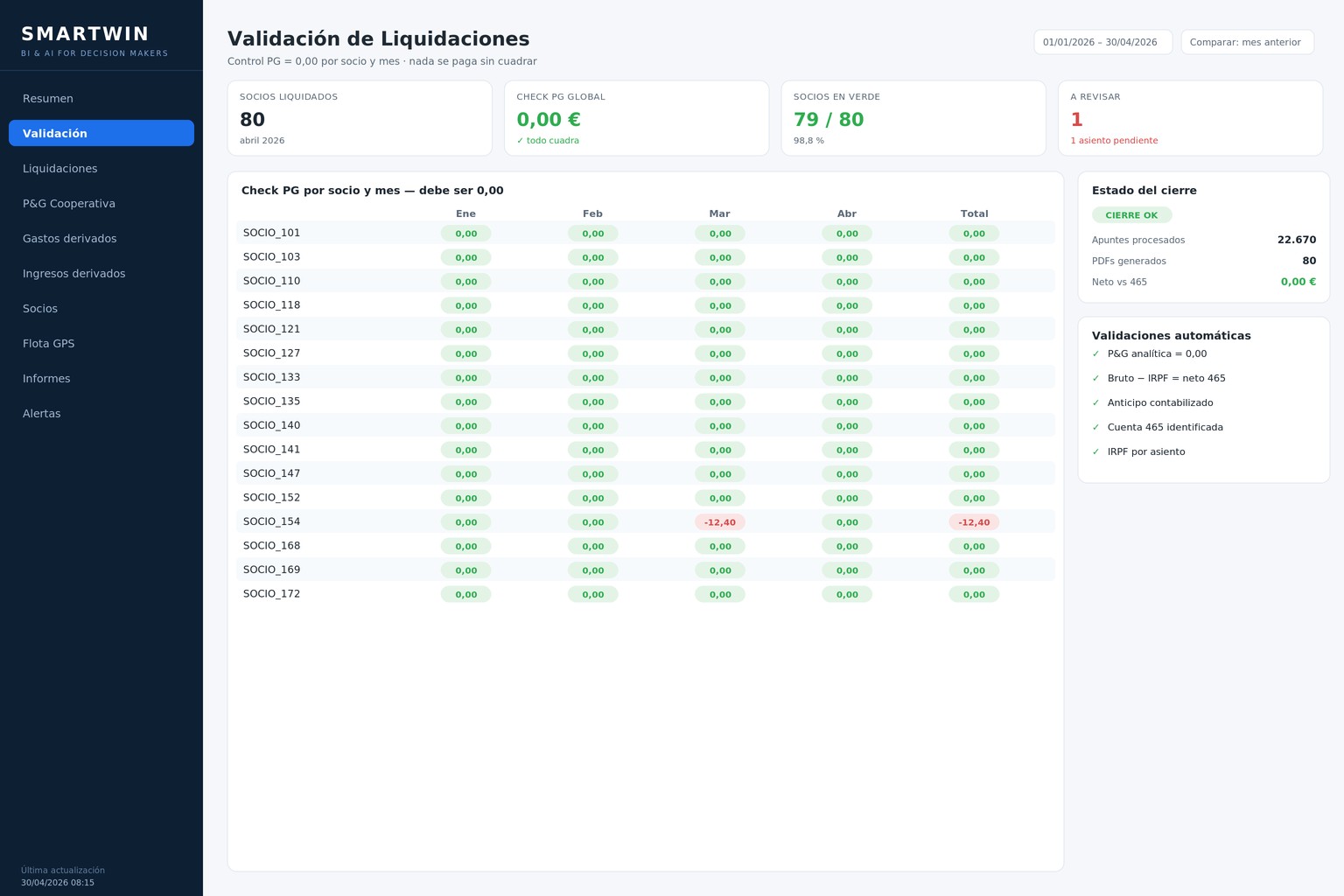Open Ingresos derivados section

[101, 273]
